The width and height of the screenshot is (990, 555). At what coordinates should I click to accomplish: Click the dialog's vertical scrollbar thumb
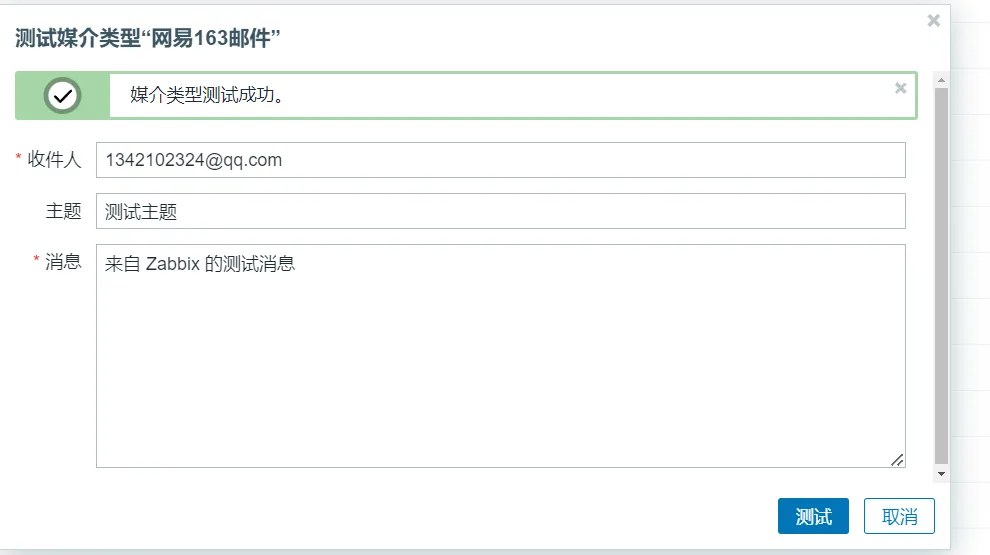[940, 270]
